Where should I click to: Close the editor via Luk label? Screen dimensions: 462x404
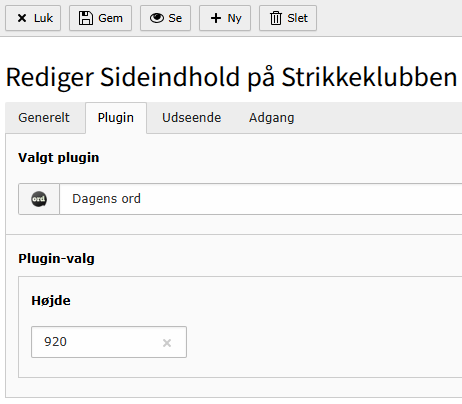point(43,18)
